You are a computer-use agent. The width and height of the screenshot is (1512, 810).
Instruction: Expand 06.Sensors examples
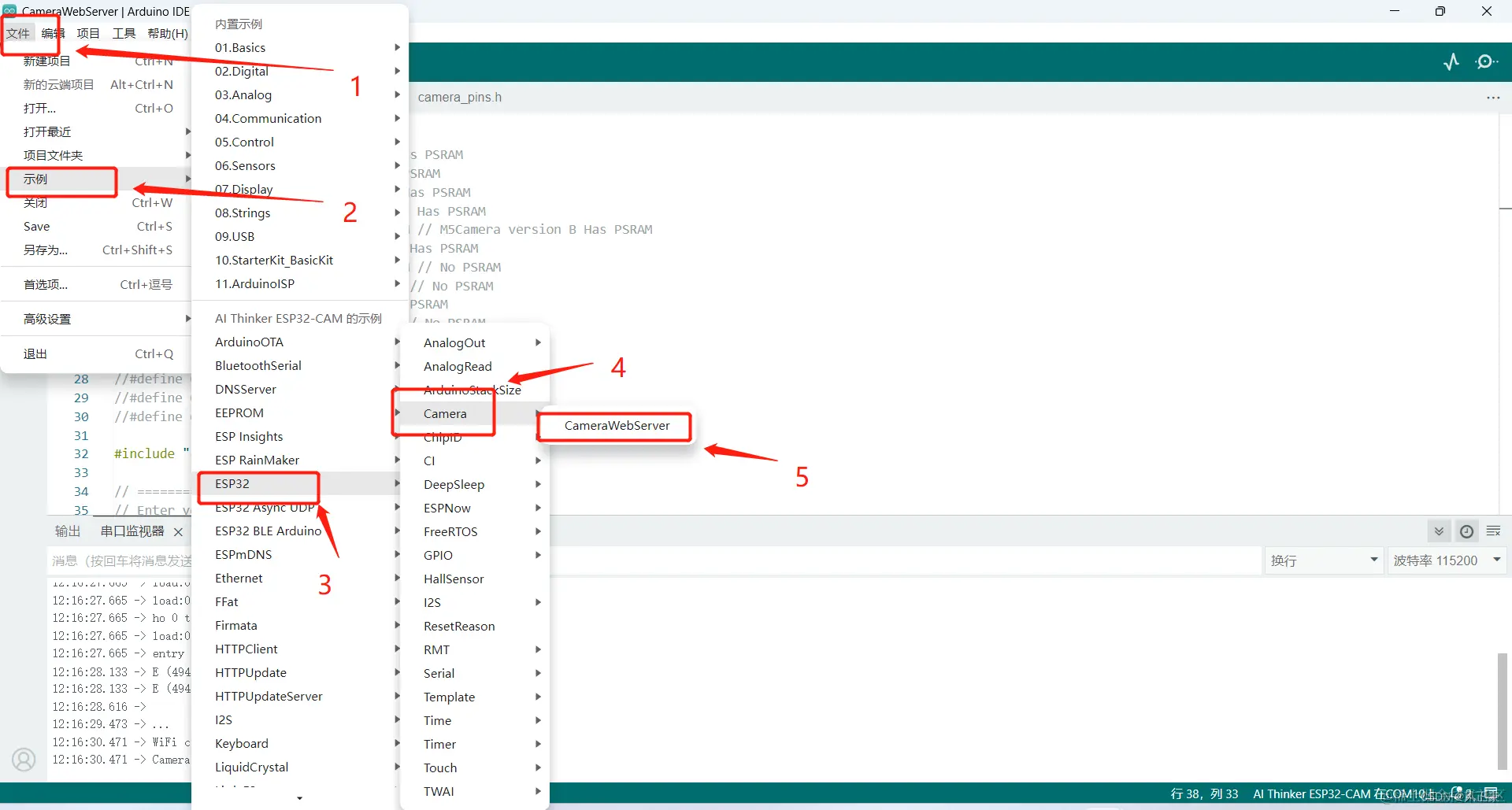pyautogui.click(x=300, y=165)
